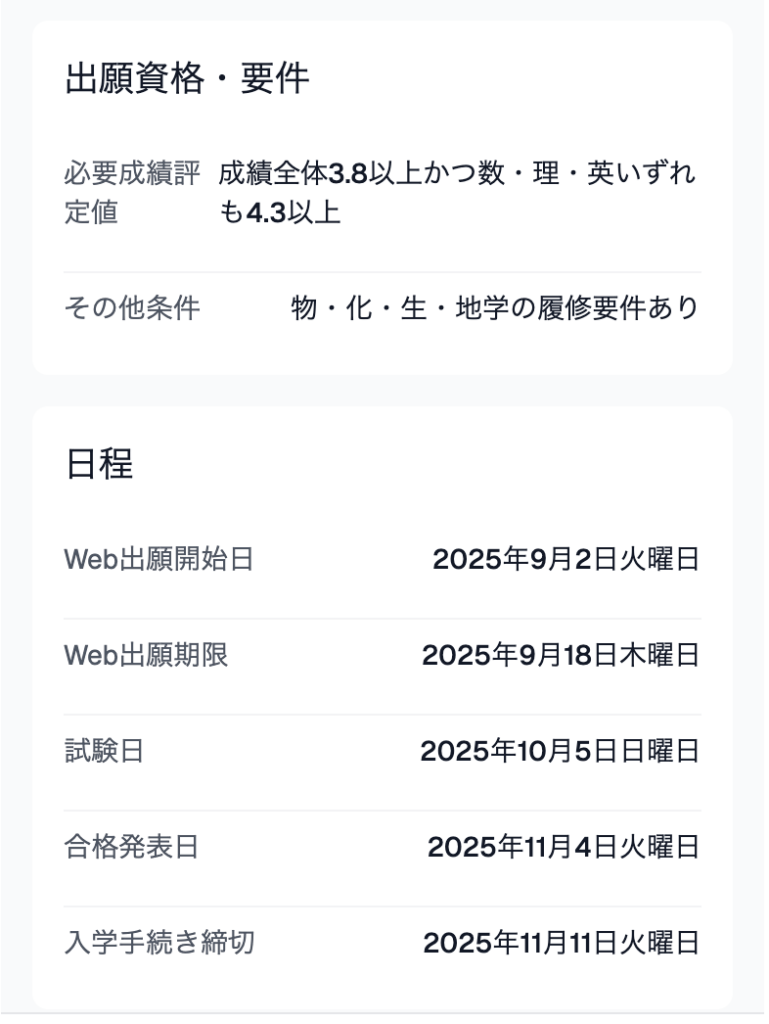Select the 4.3以上 grade value

point(292,213)
